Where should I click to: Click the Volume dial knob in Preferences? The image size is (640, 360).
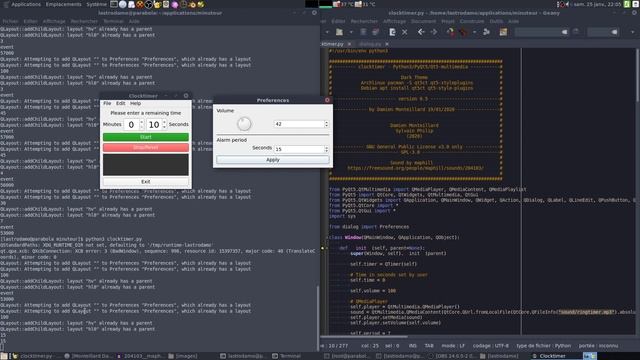tap(244, 124)
